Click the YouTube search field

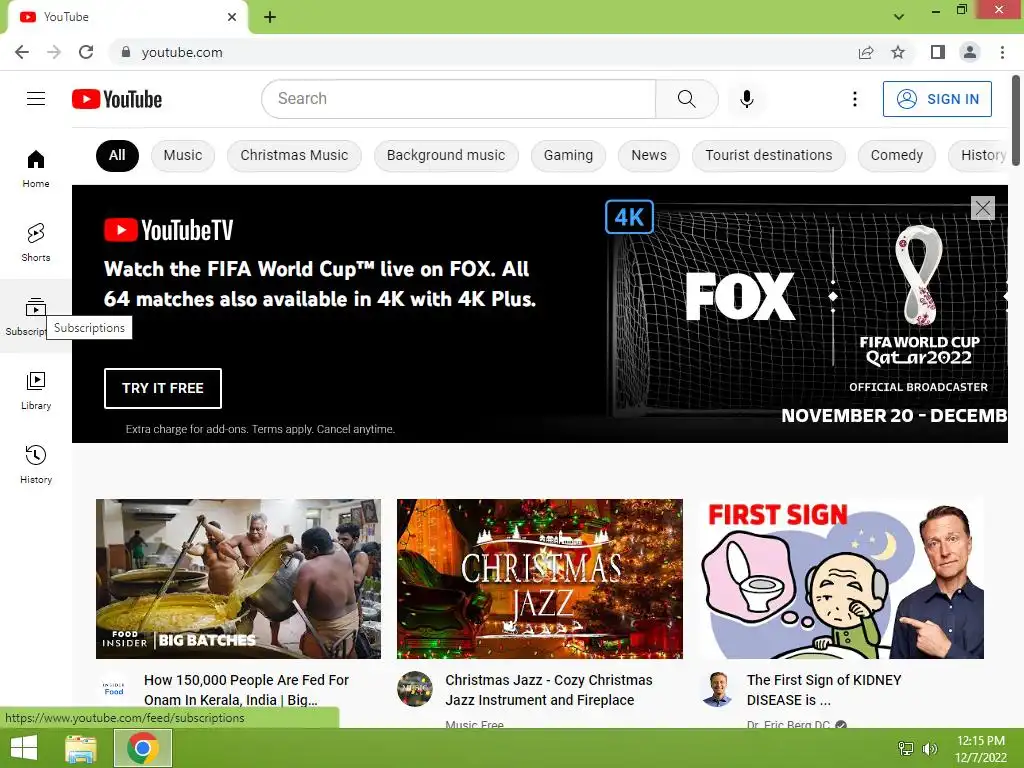coord(459,99)
